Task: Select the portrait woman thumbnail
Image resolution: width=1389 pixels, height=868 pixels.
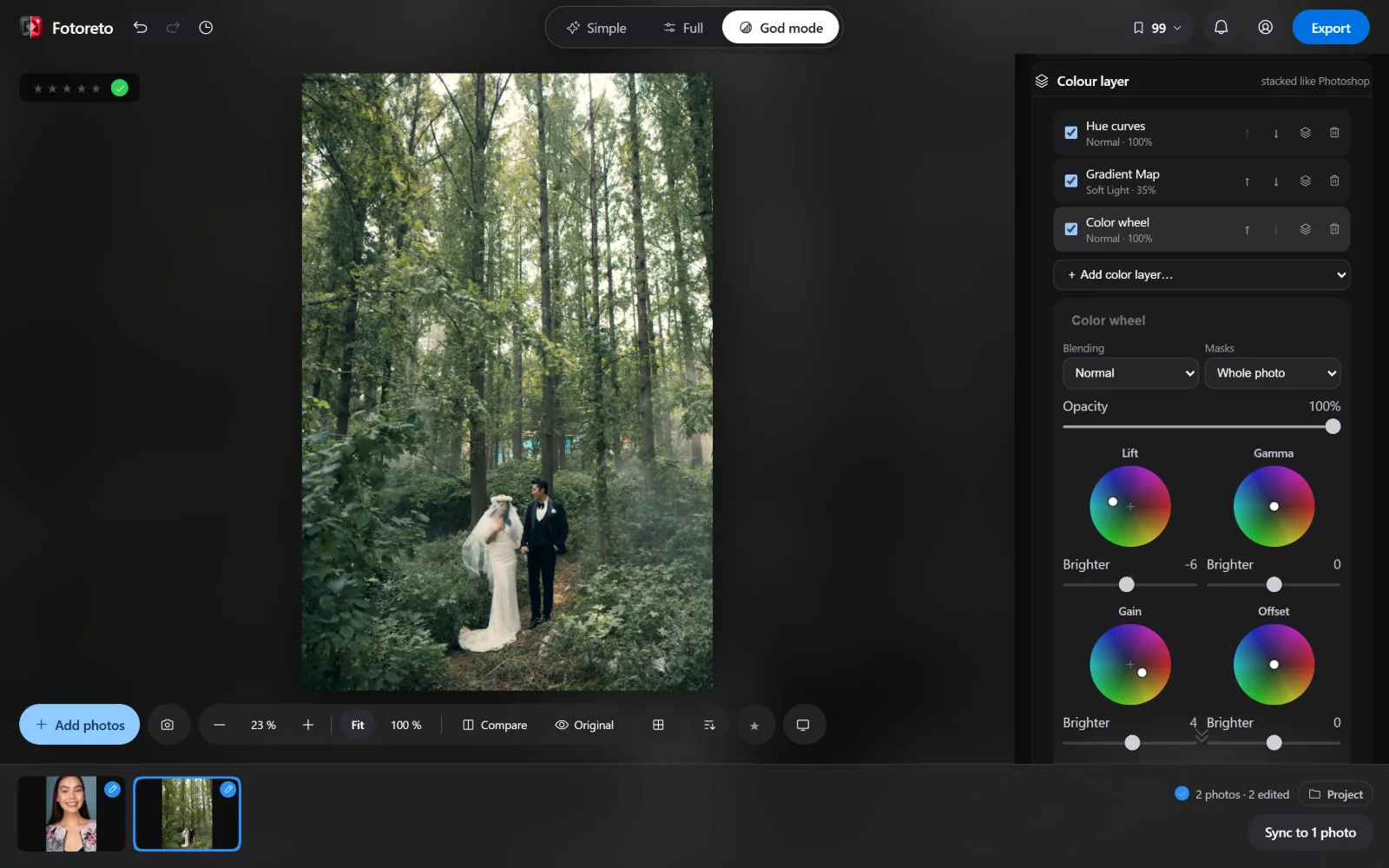Action: [x=72, y=814]
